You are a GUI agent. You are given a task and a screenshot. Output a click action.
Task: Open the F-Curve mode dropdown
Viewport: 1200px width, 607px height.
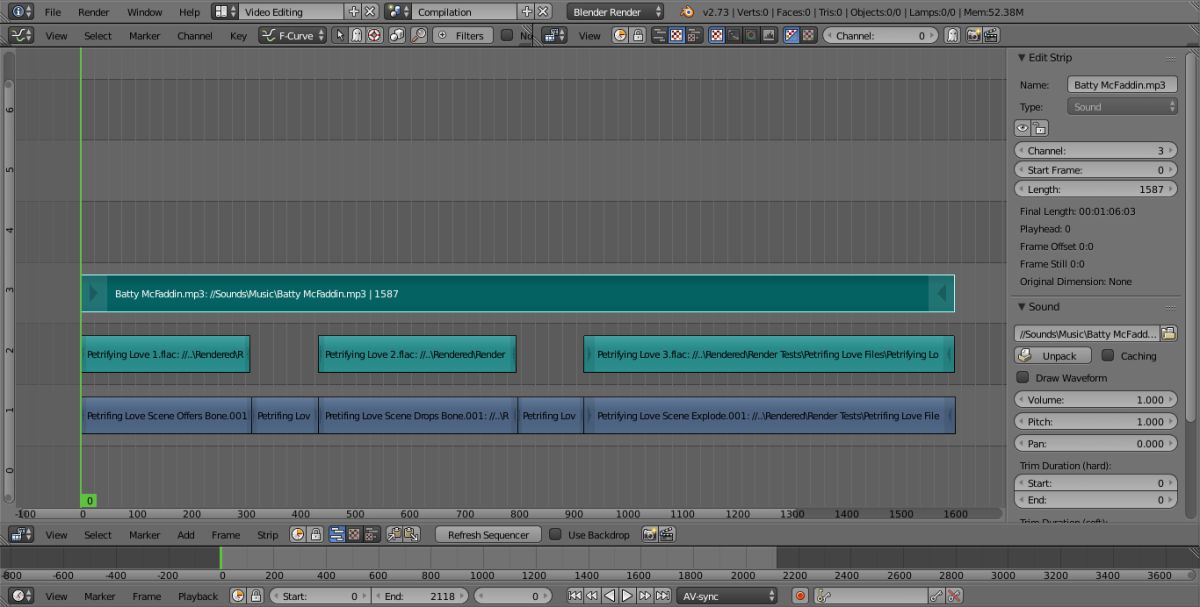pyautogui.click(x=293, y=35)
